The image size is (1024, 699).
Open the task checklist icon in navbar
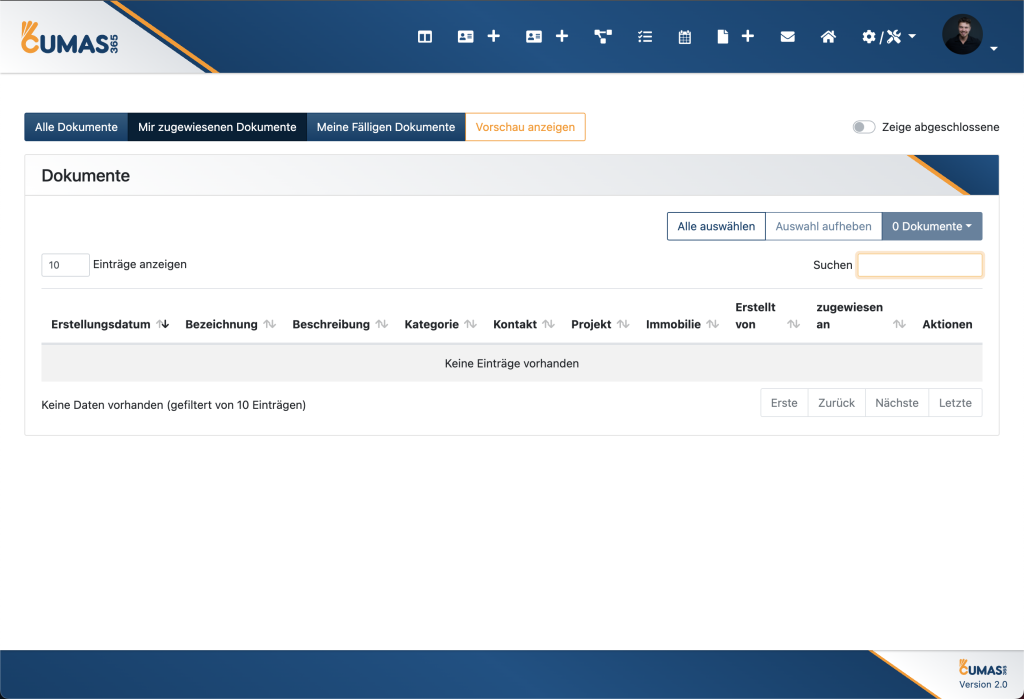coord(645,37)
